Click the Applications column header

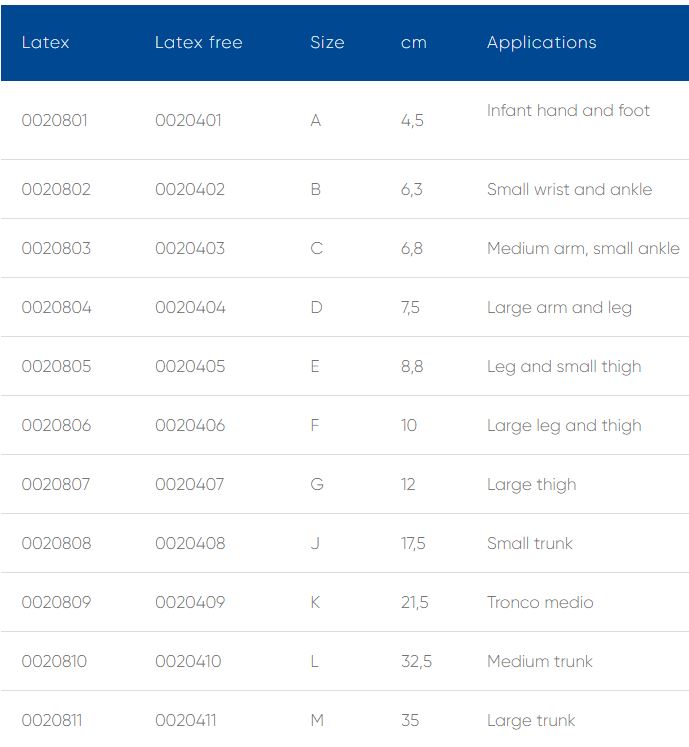(541, 42)
